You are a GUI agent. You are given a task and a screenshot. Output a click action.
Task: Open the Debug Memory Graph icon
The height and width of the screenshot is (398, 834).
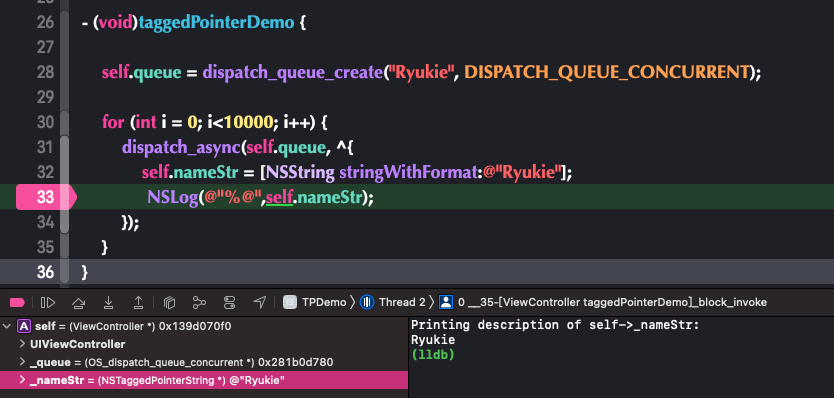(199, 303)
